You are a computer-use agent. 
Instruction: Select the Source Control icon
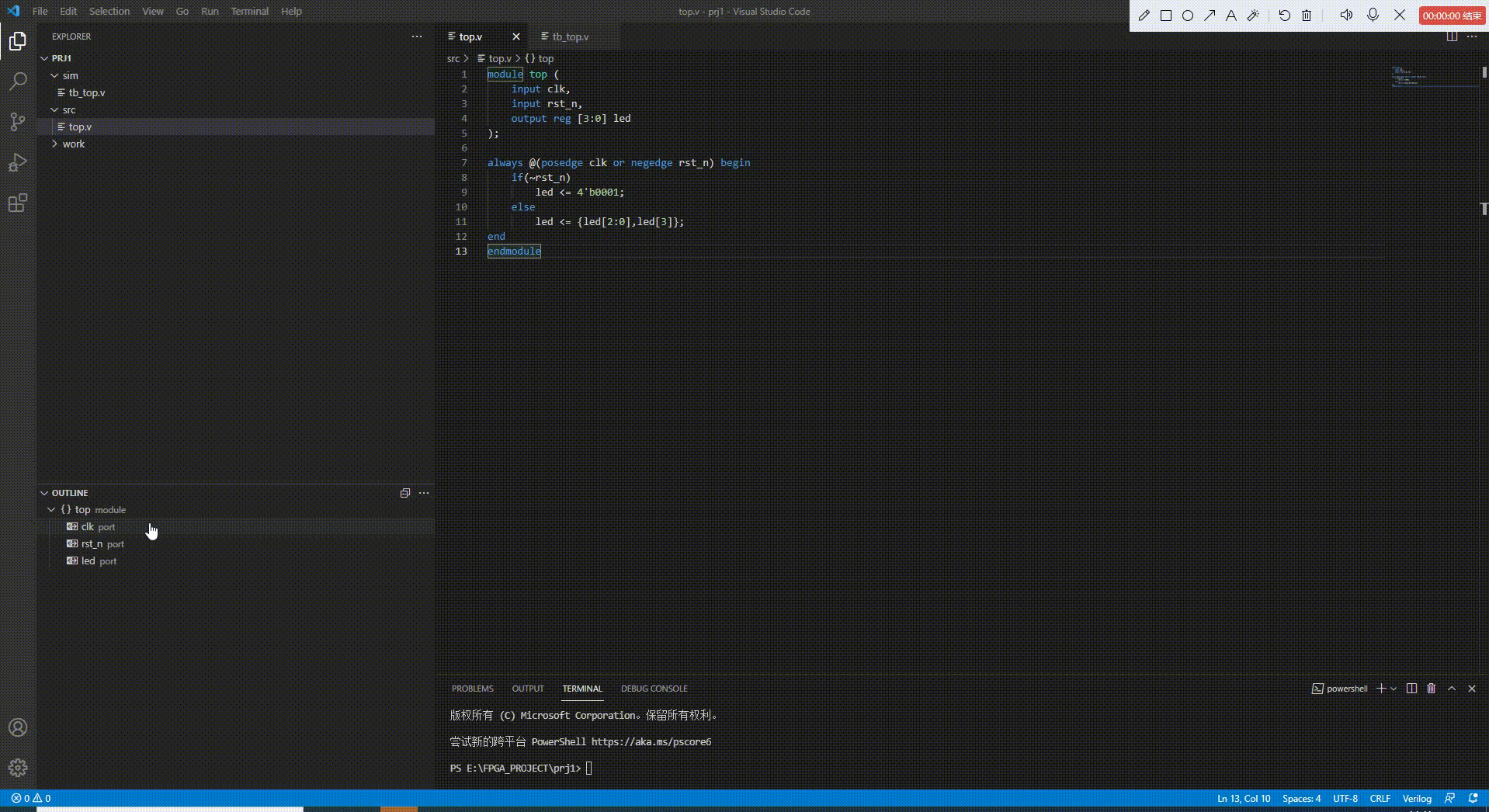click(17, 122)
